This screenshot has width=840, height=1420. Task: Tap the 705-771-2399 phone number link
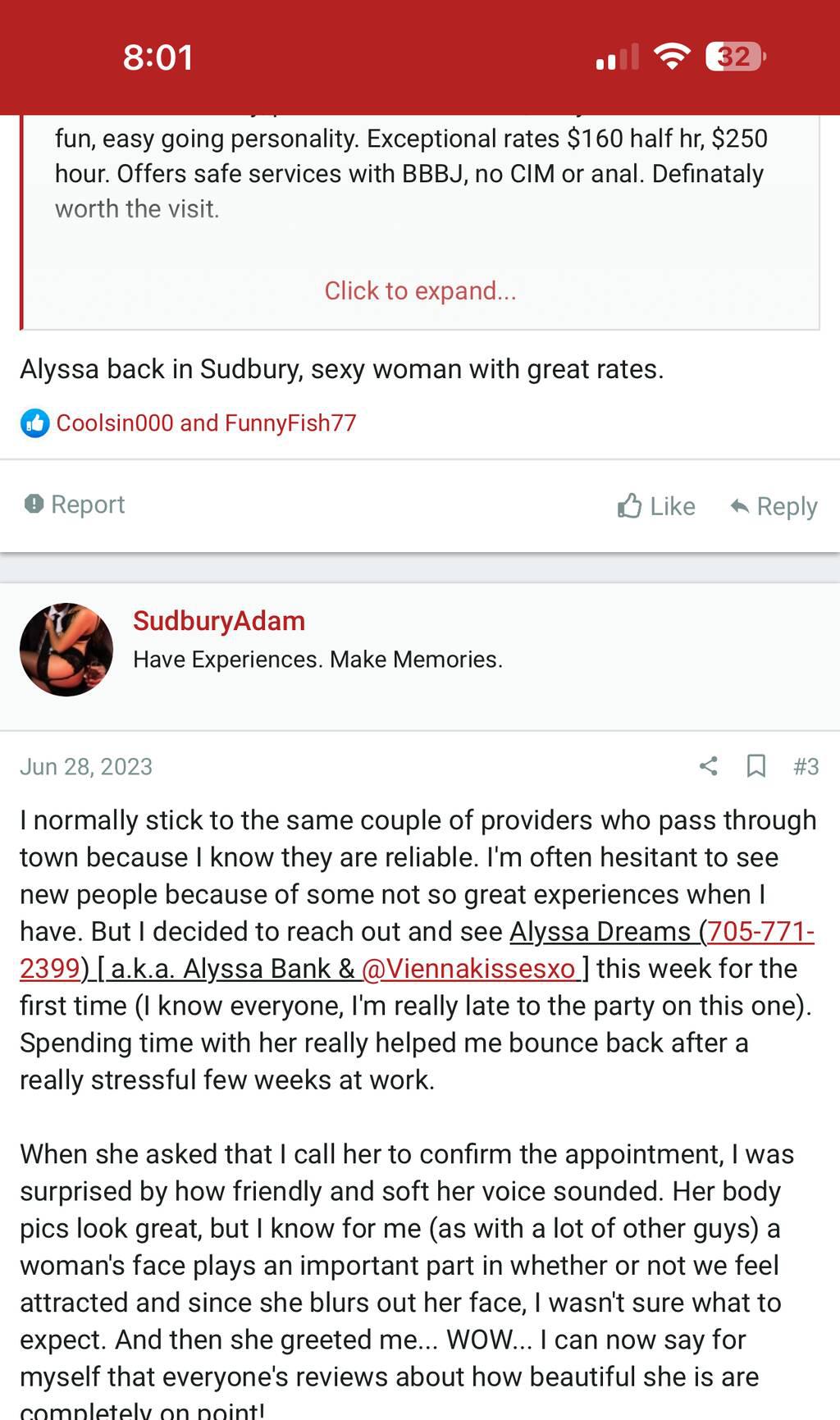click(760, 932)
